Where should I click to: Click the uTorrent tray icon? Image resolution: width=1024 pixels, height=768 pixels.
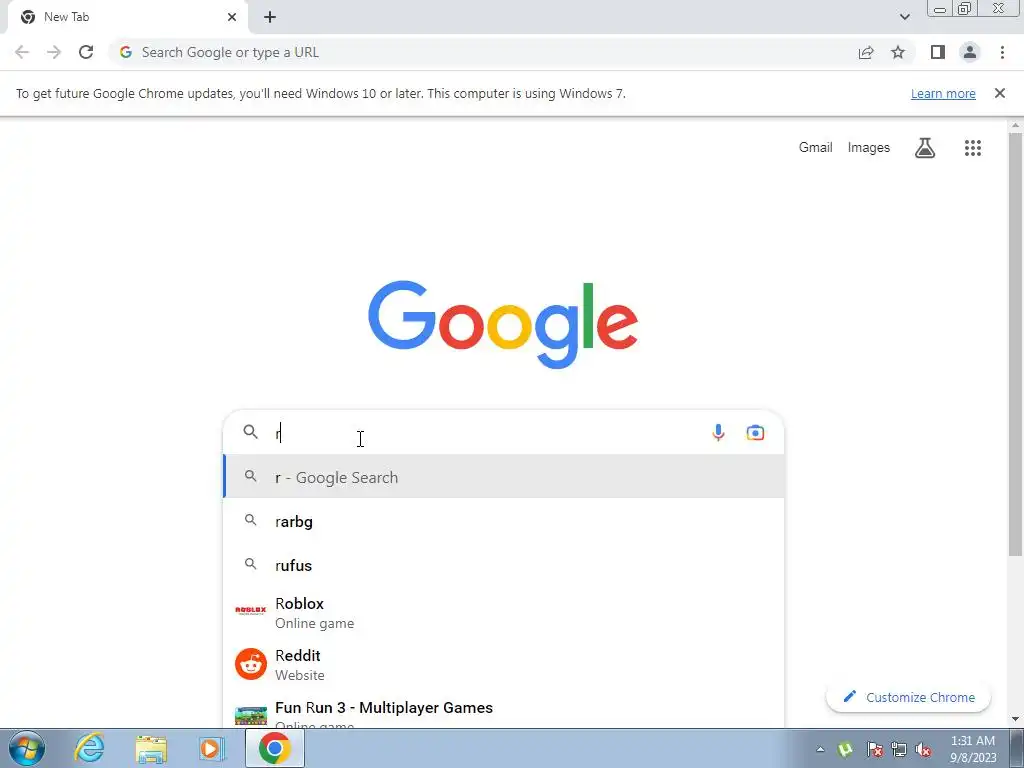tap(845, 749)
